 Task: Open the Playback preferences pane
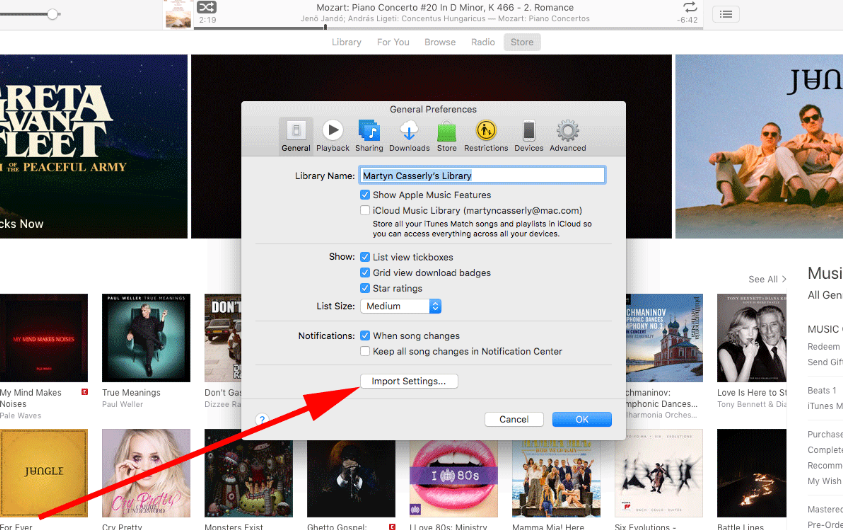coord(333,136)
